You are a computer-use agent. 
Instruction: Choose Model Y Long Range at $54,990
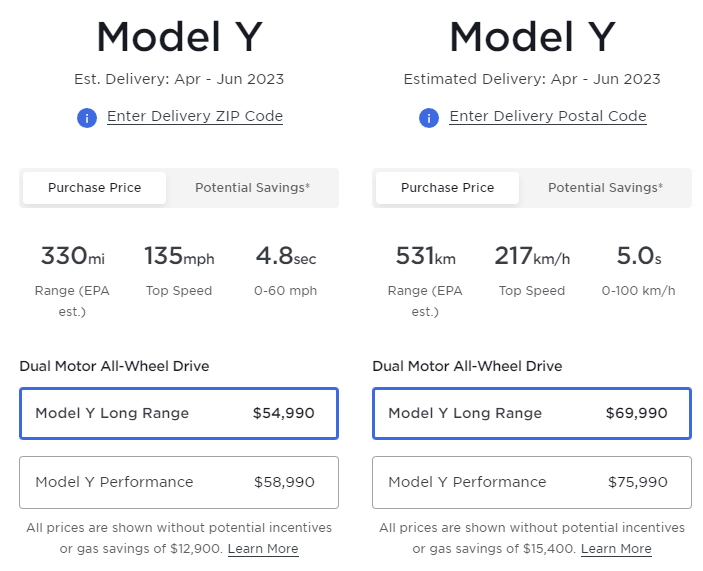click(x=179, y=413)
